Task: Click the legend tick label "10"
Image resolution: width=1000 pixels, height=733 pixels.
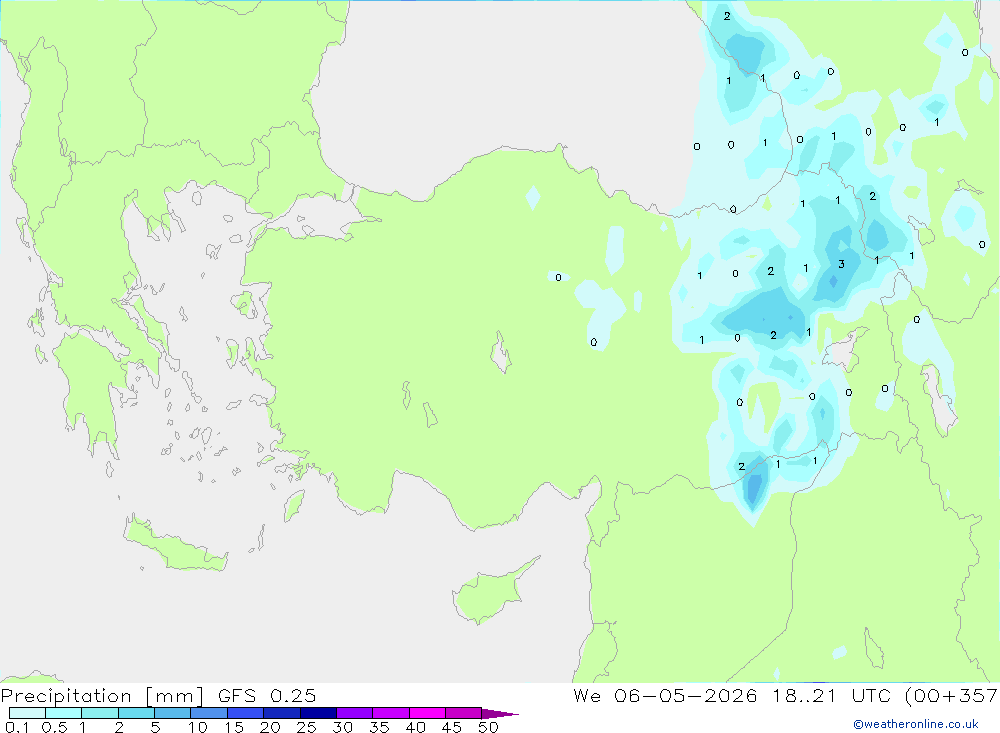Action: tap(198, 727)
